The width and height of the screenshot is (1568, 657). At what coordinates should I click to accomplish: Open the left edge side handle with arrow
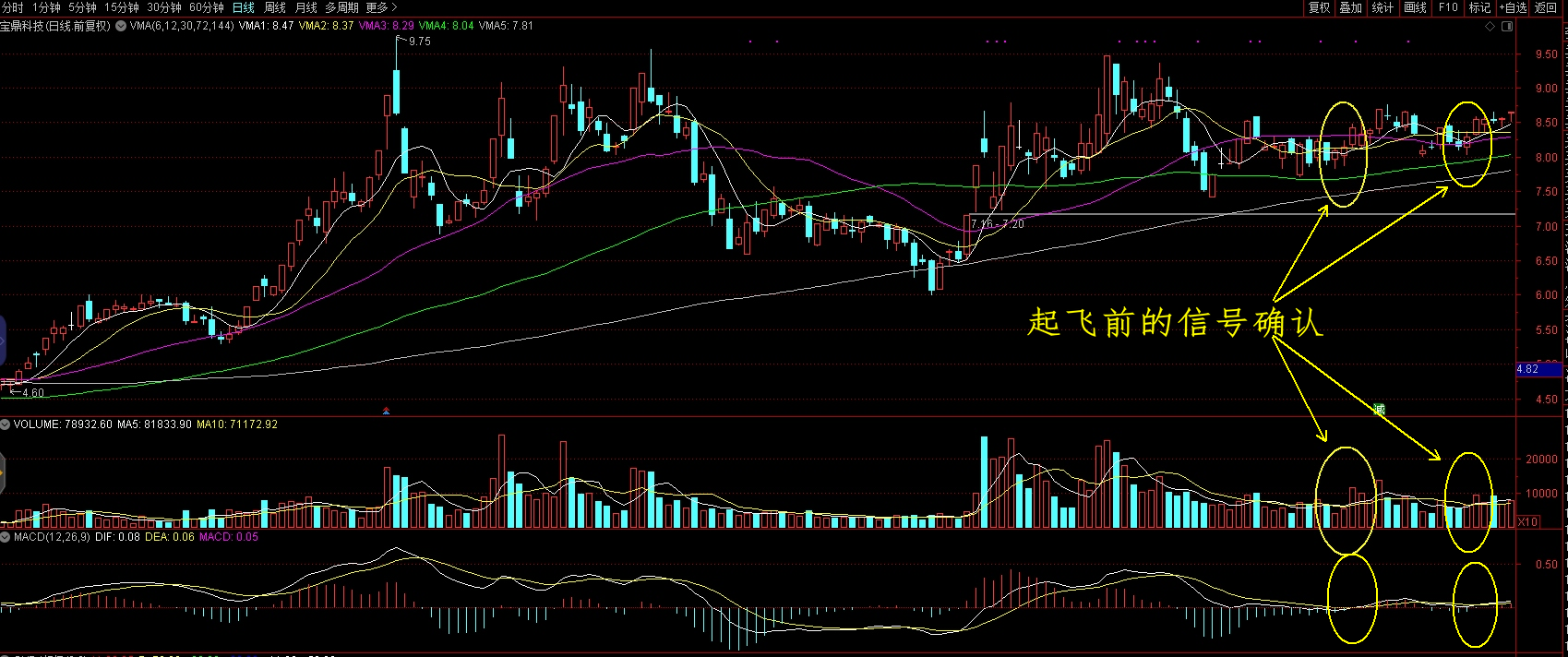point(3,474)
